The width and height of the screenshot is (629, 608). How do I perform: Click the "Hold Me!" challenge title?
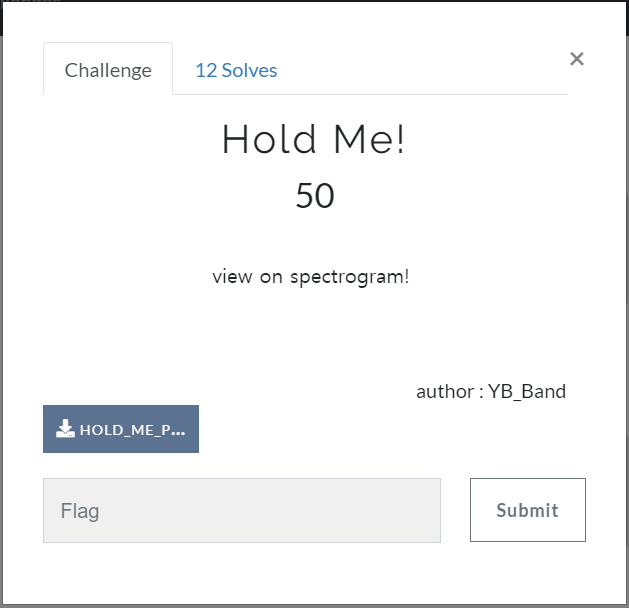(x=314, y=140)
